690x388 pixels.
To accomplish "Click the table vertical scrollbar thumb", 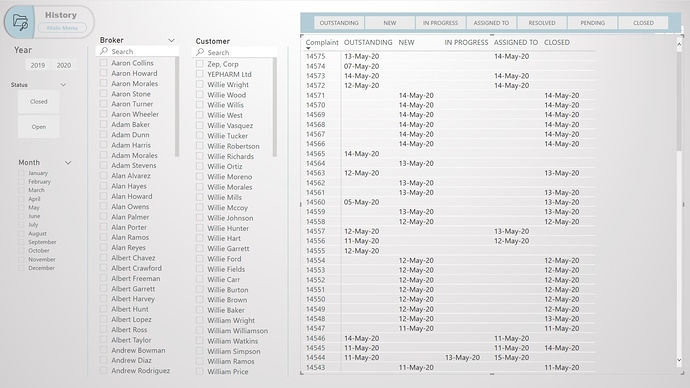I will tap(679, 101).
